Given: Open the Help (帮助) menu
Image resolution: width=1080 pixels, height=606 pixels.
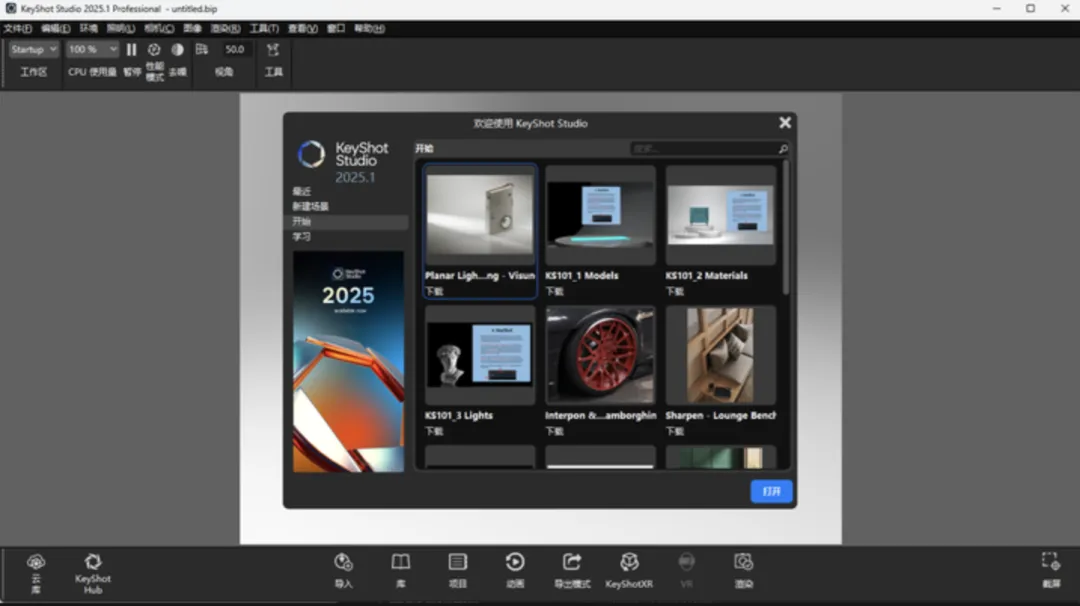Looking at the screenshot, I should pyautogui.click(x=369, y=28).
